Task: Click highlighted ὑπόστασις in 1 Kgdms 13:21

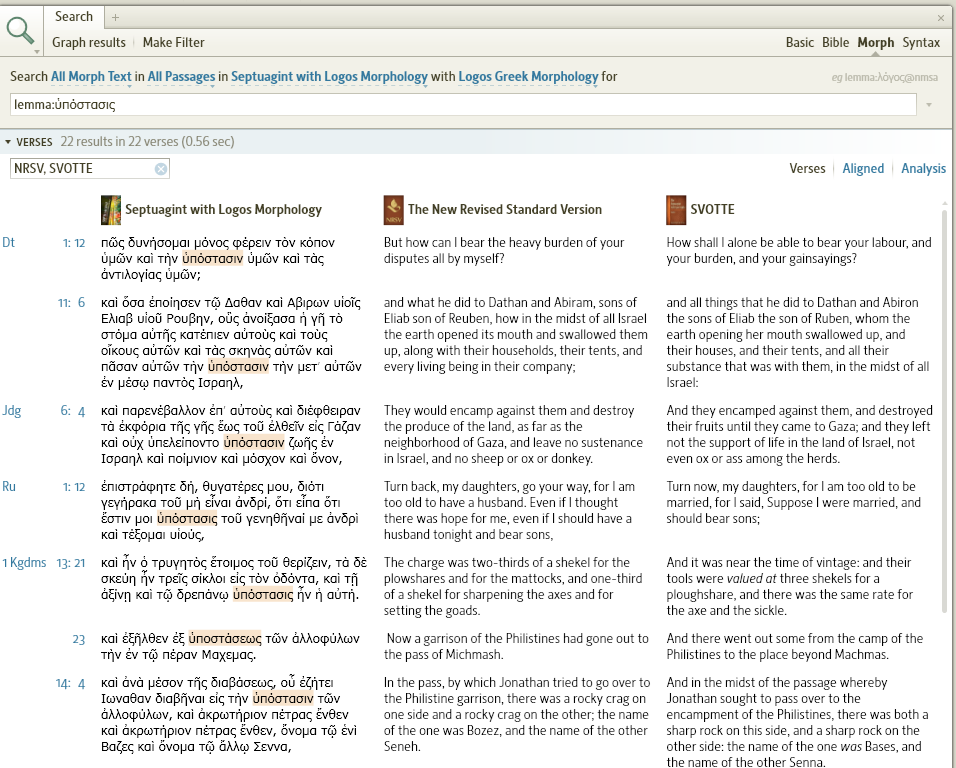Action: [x=263, y=594]
